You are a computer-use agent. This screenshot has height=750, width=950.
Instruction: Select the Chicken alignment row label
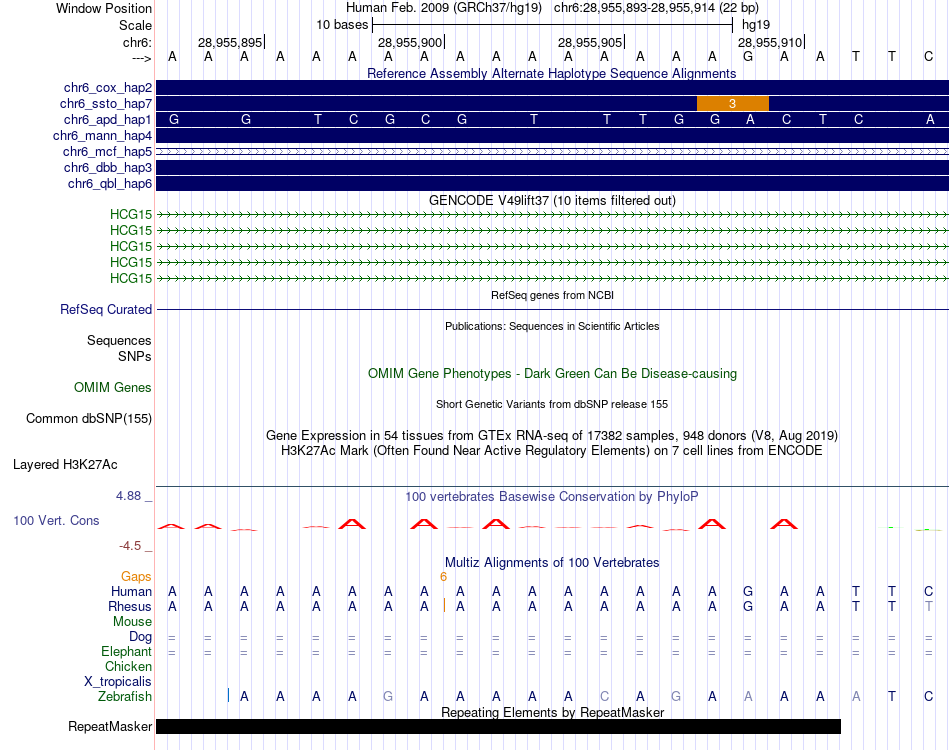pyautogui.click(x=128, y=666)
